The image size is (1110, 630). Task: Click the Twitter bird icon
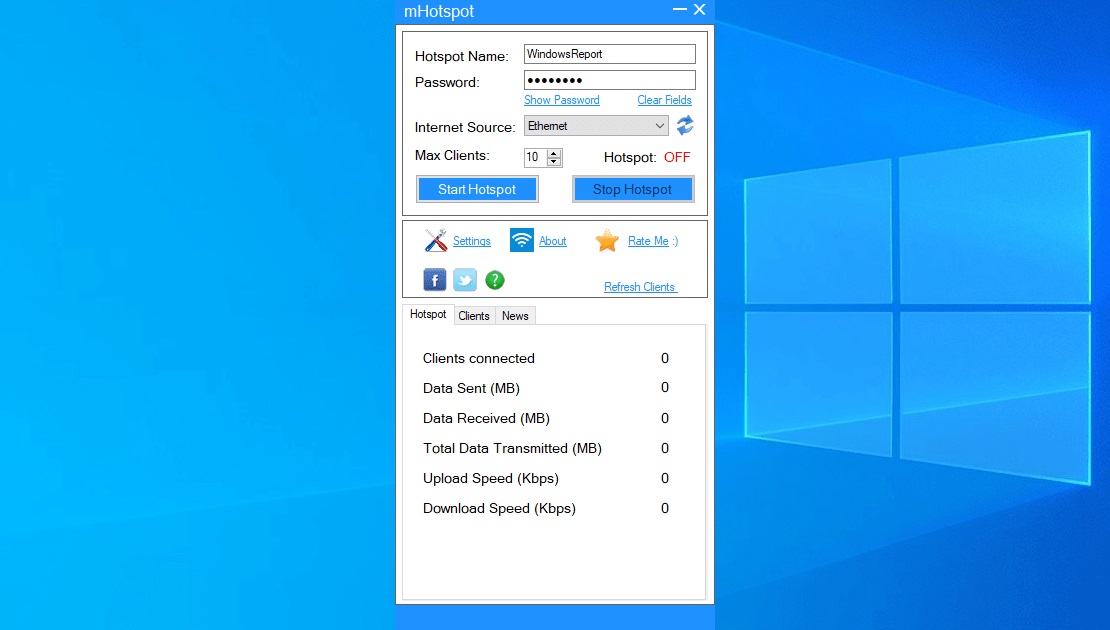464,280
